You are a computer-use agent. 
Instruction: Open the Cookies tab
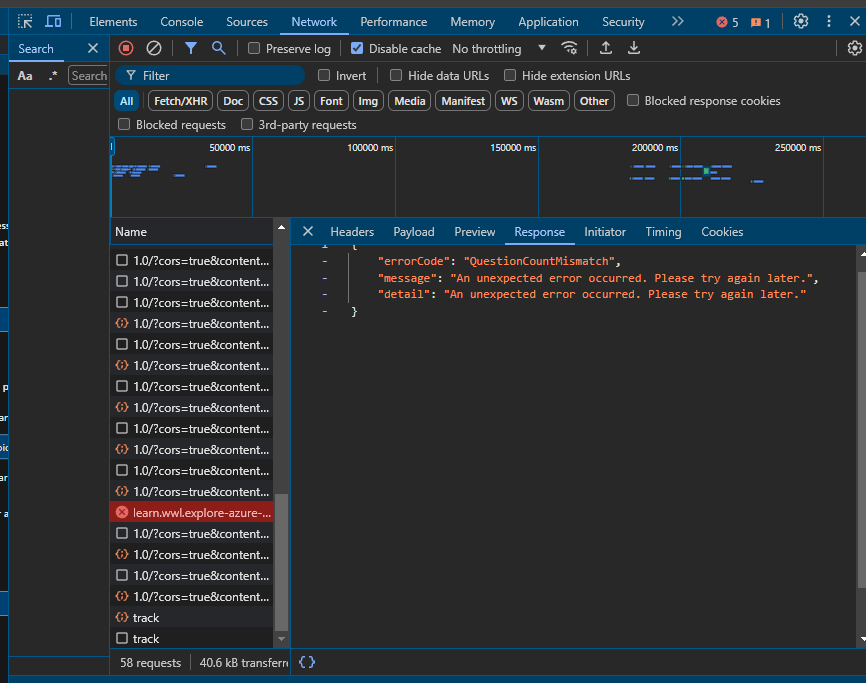[x=722, y=232]
